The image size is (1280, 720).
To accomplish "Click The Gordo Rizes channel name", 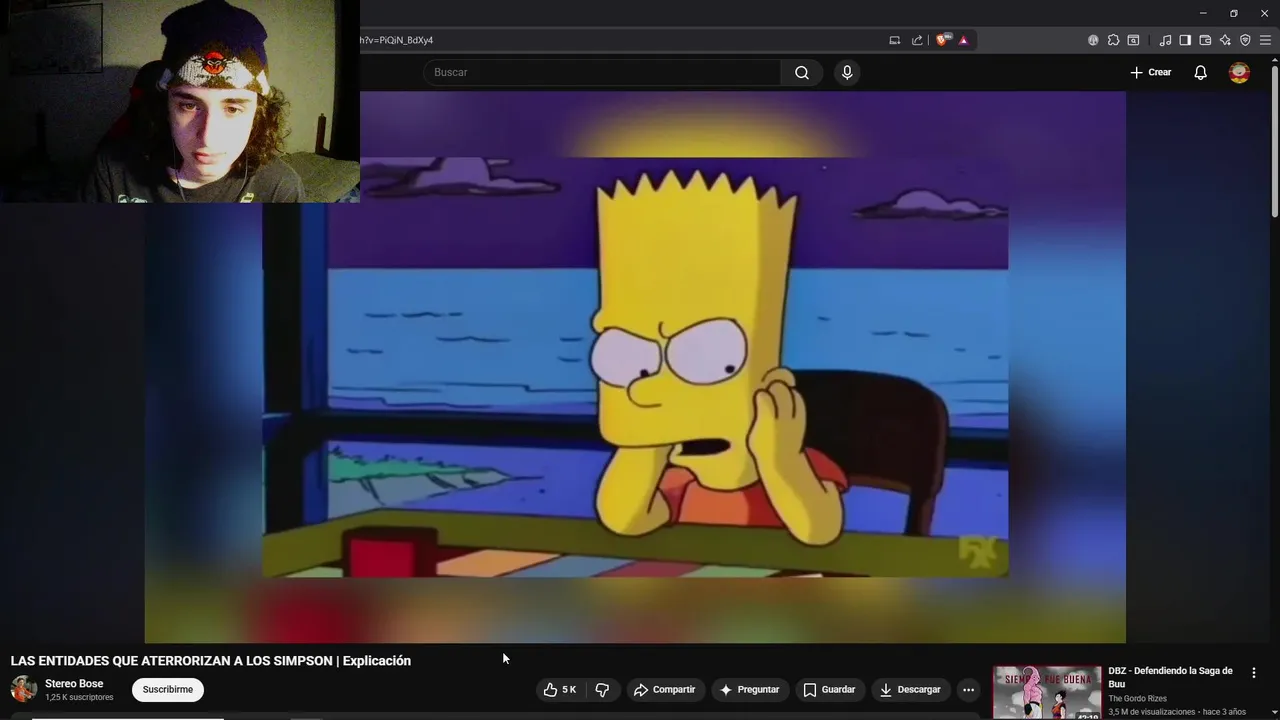I will 1137,699.
